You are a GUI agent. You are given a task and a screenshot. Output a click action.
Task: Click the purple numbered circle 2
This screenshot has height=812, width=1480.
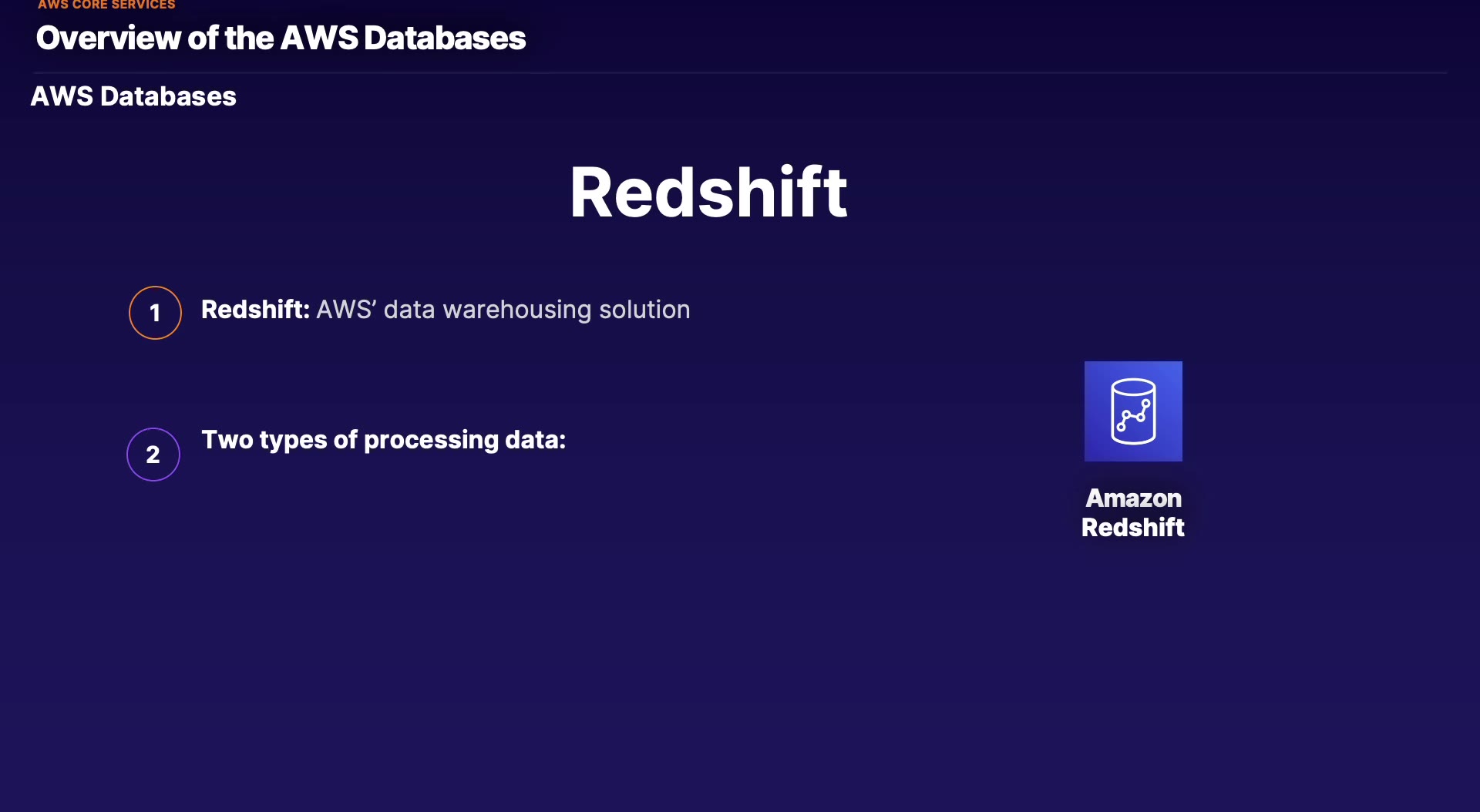(153, 455)
